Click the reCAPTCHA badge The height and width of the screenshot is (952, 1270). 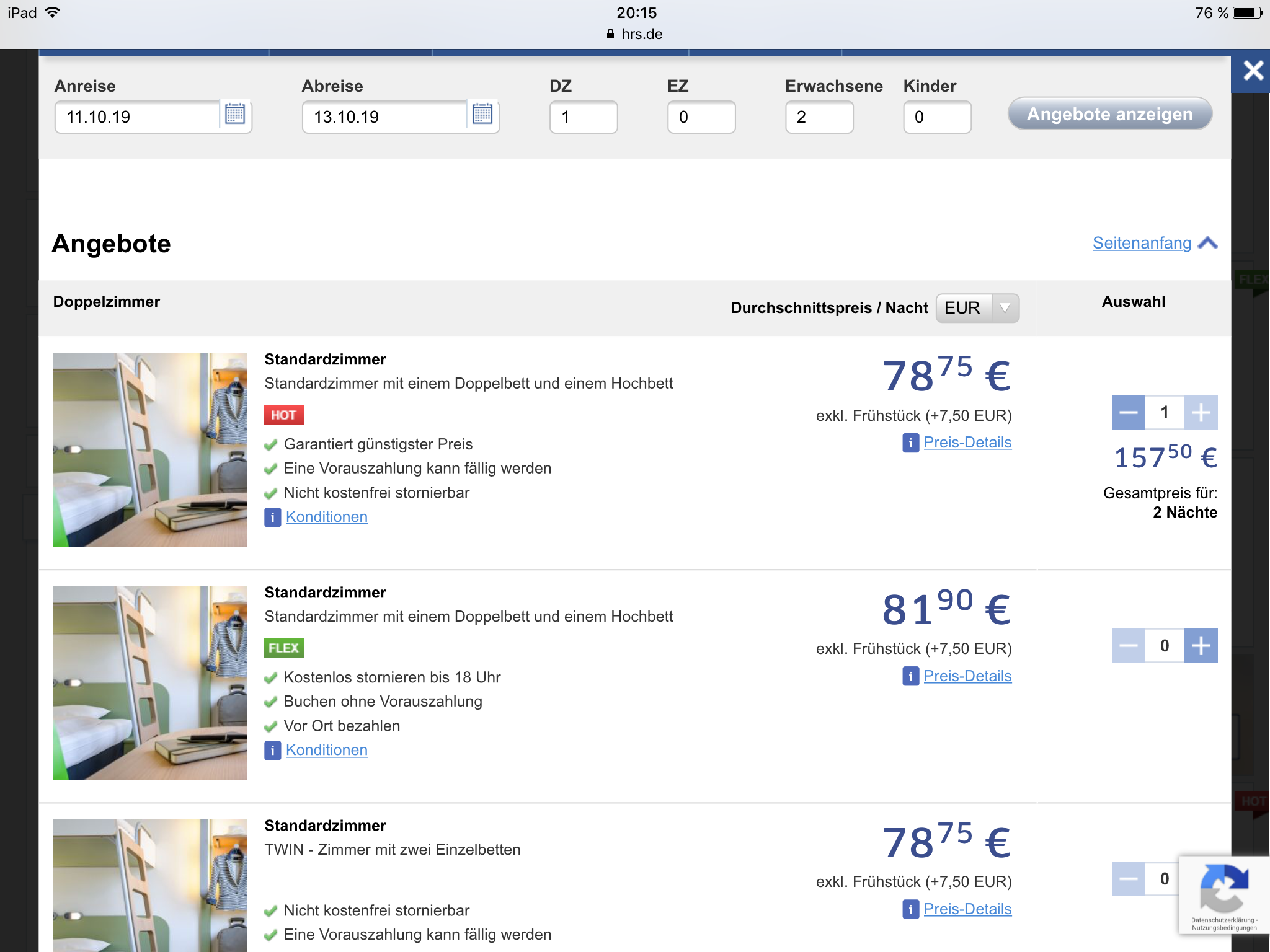tap(1224, 895)
